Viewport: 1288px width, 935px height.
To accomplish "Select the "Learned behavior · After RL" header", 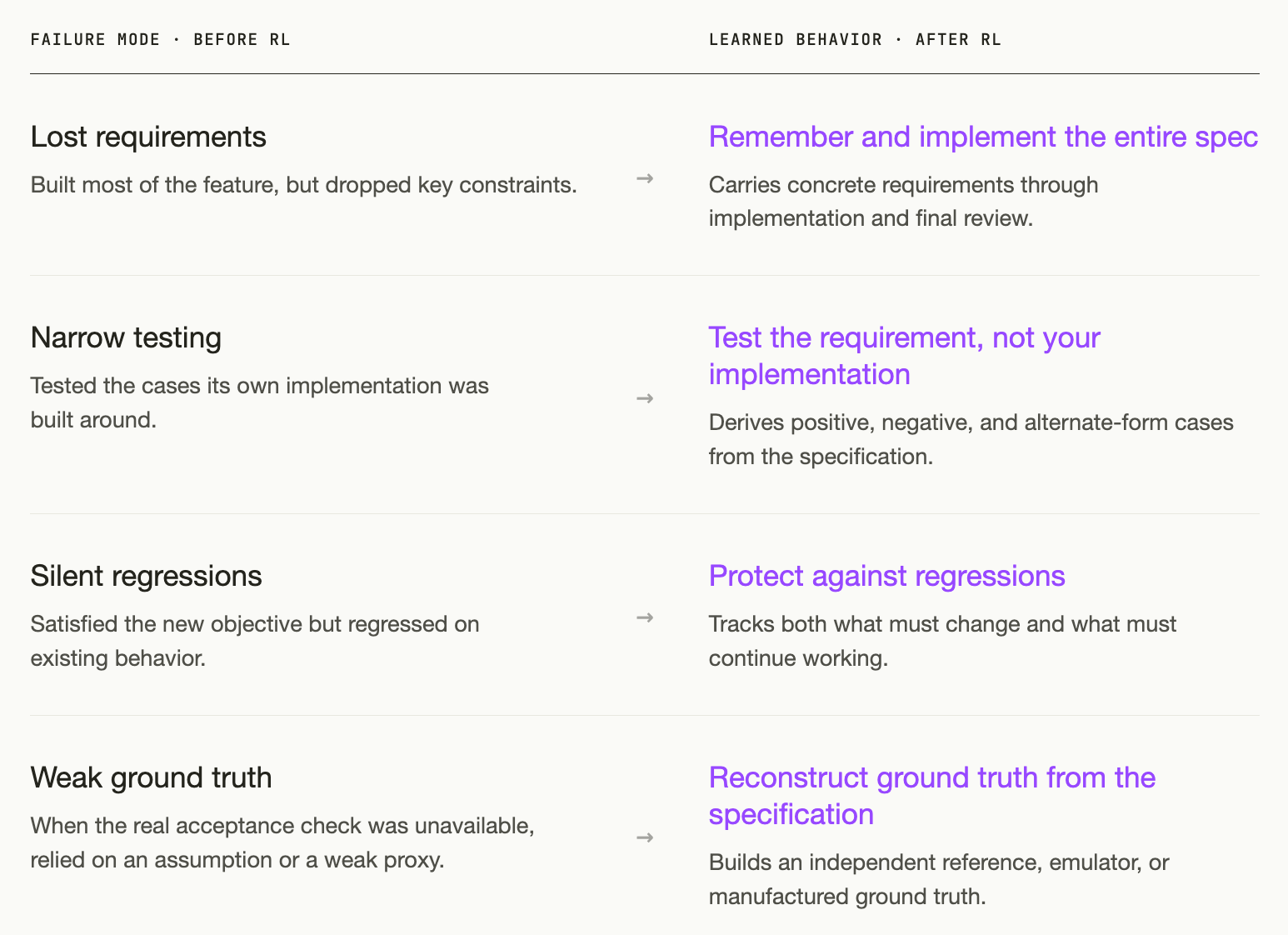I will pyautogui.click(x=855, y=39).
